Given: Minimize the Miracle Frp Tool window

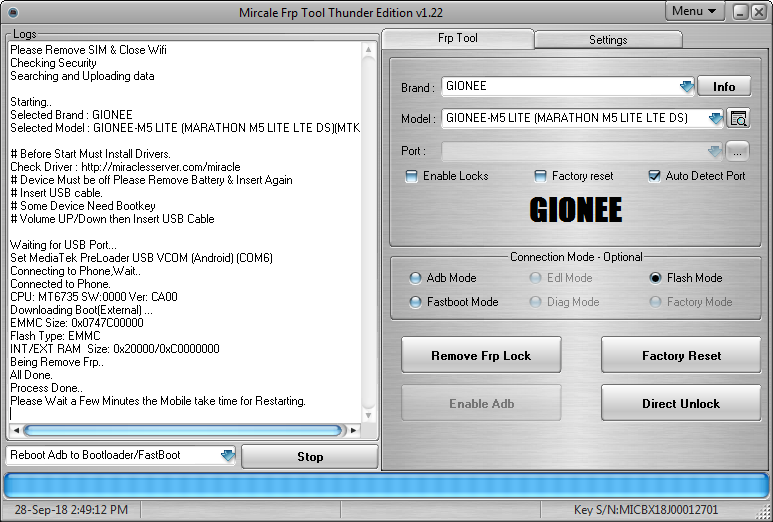Looking at the screenshot, I should tap(740, 12).
